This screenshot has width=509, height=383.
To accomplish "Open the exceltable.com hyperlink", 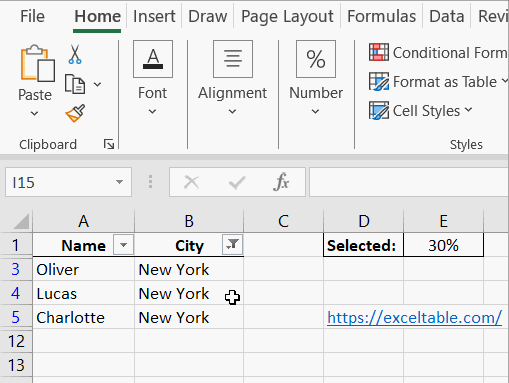I will point(414,317).
